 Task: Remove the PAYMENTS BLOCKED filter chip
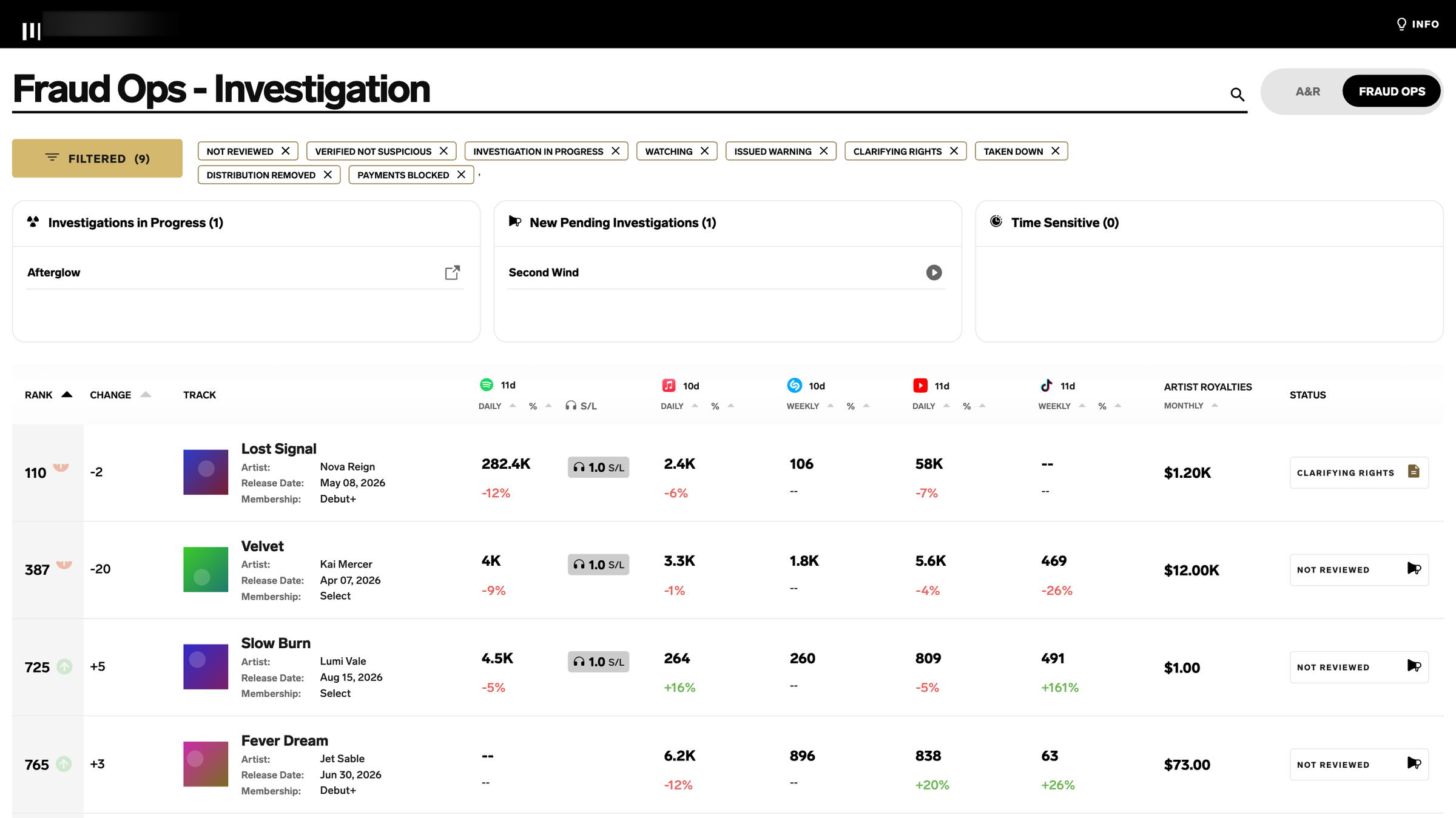[461, 175]
